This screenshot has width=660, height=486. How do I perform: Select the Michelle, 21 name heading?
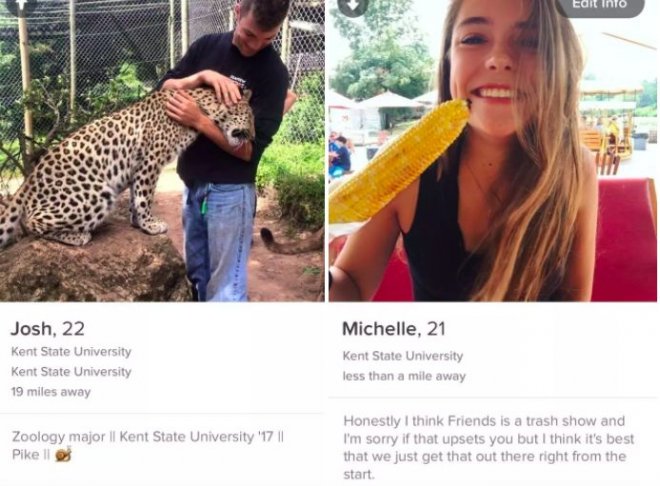(394, 329)
